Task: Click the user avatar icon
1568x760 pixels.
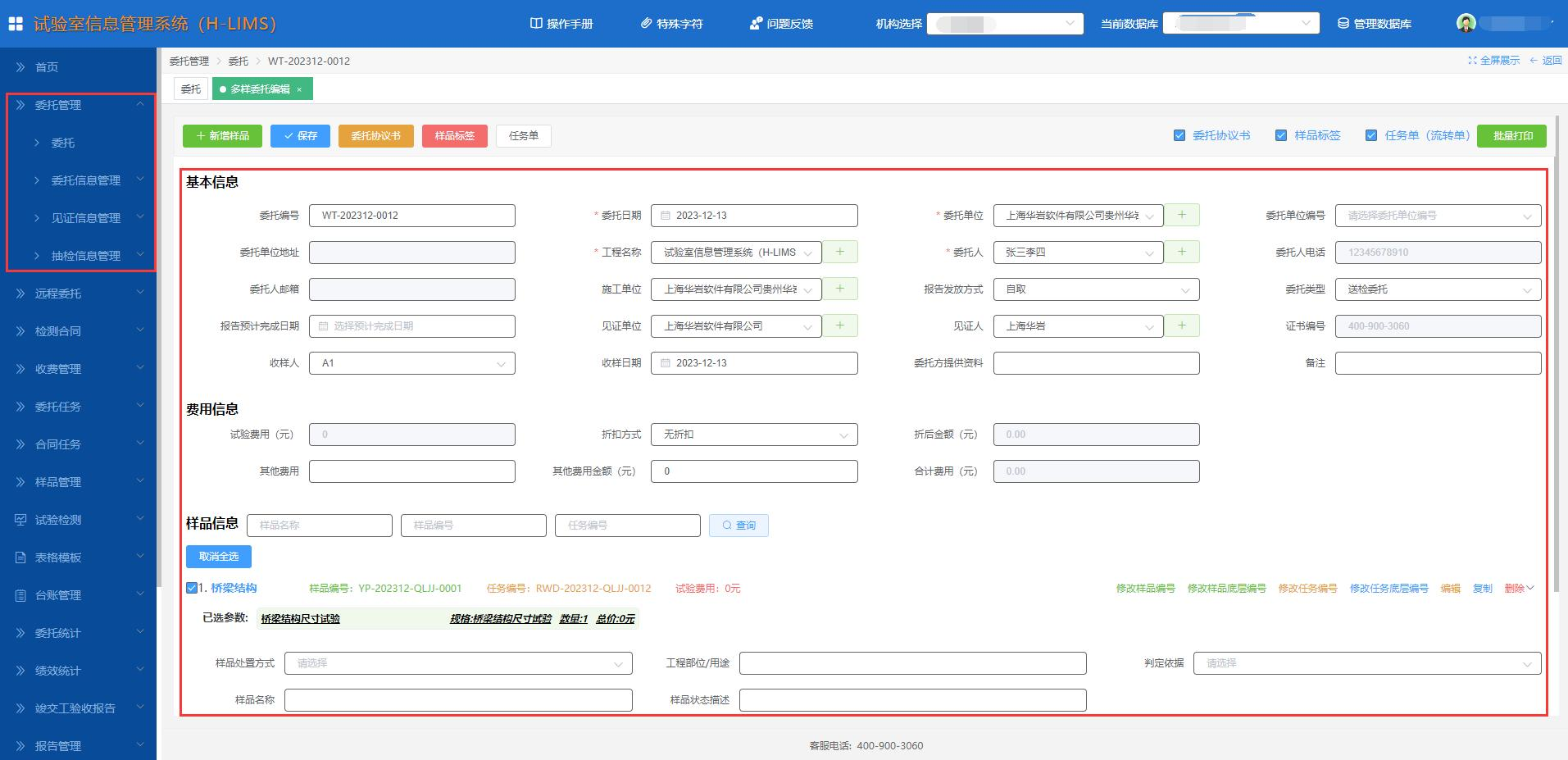Action: pos(1466,23)
